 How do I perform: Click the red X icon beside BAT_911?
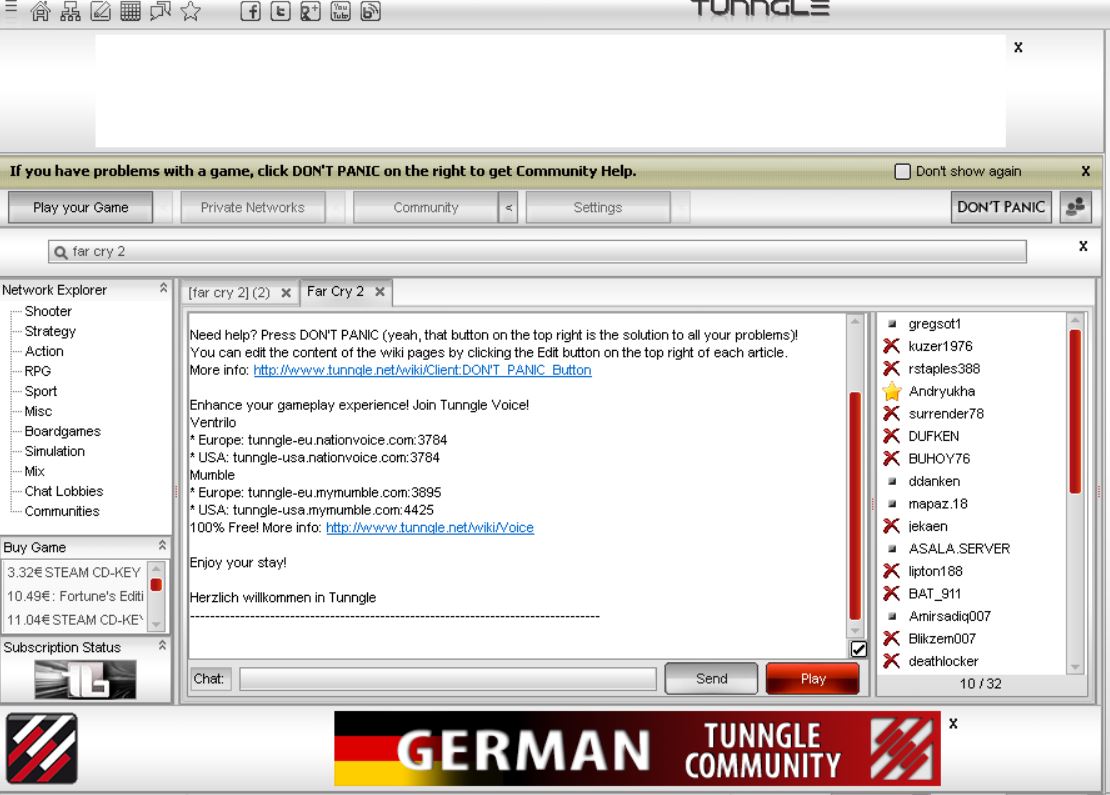(x=891, y=594)
